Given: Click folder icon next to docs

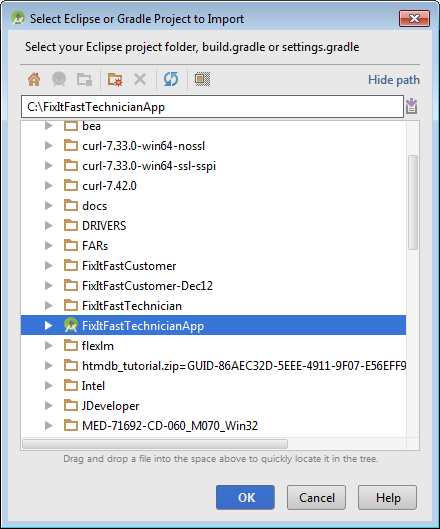Looking at the screenshot, I should pyautogui.click(x=71, y=205).
